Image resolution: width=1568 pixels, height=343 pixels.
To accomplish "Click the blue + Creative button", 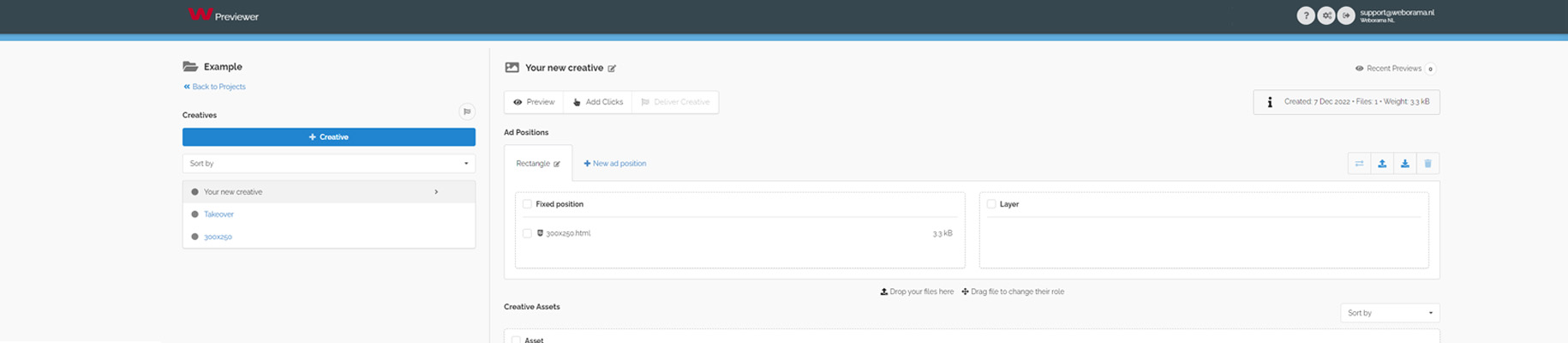I will tap(329, 137).
